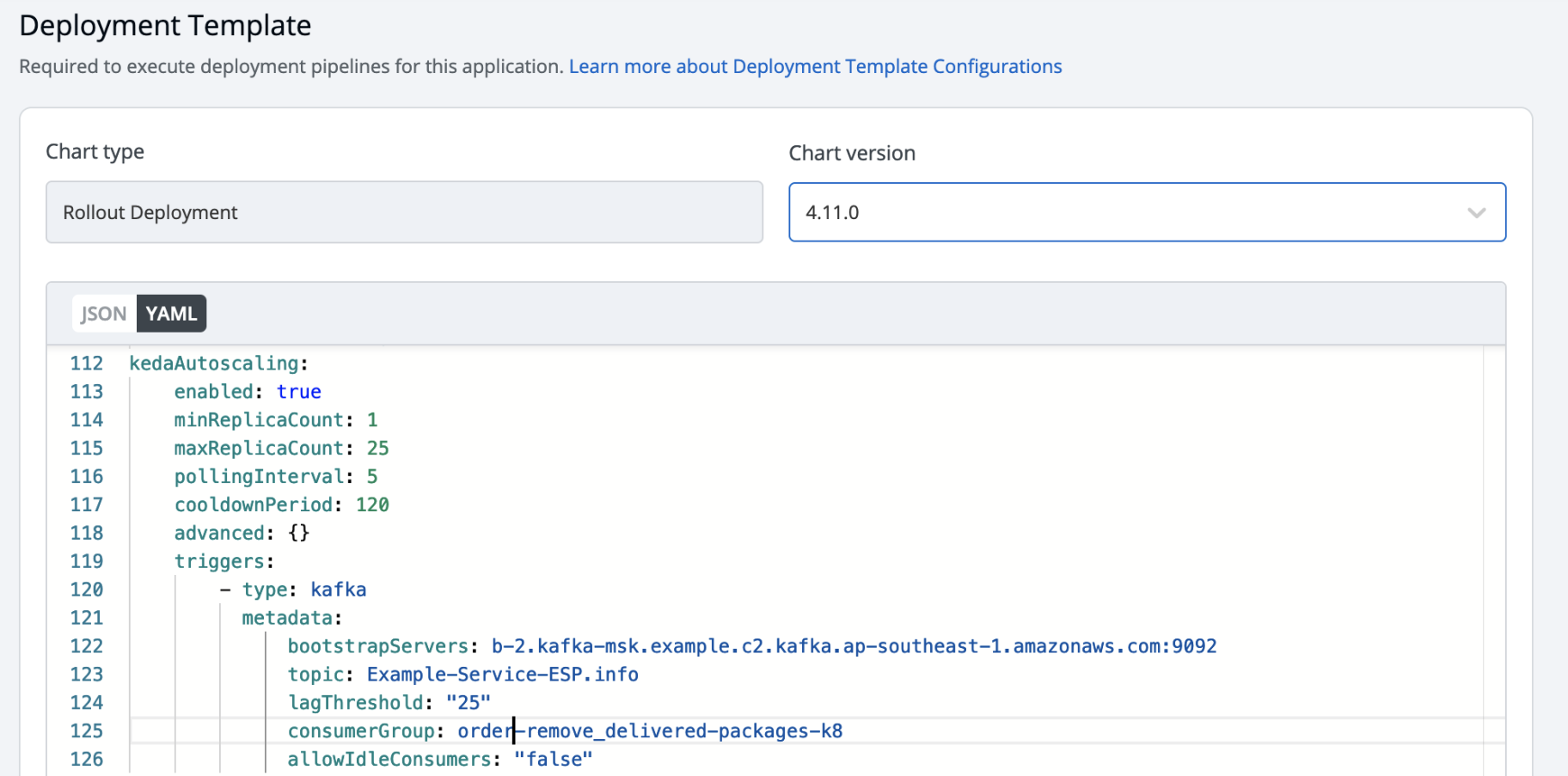The width and height of the screenshot is (1568, 776).
Task: Click line number 120 in the gutter
Action: (x=87, y=590)
